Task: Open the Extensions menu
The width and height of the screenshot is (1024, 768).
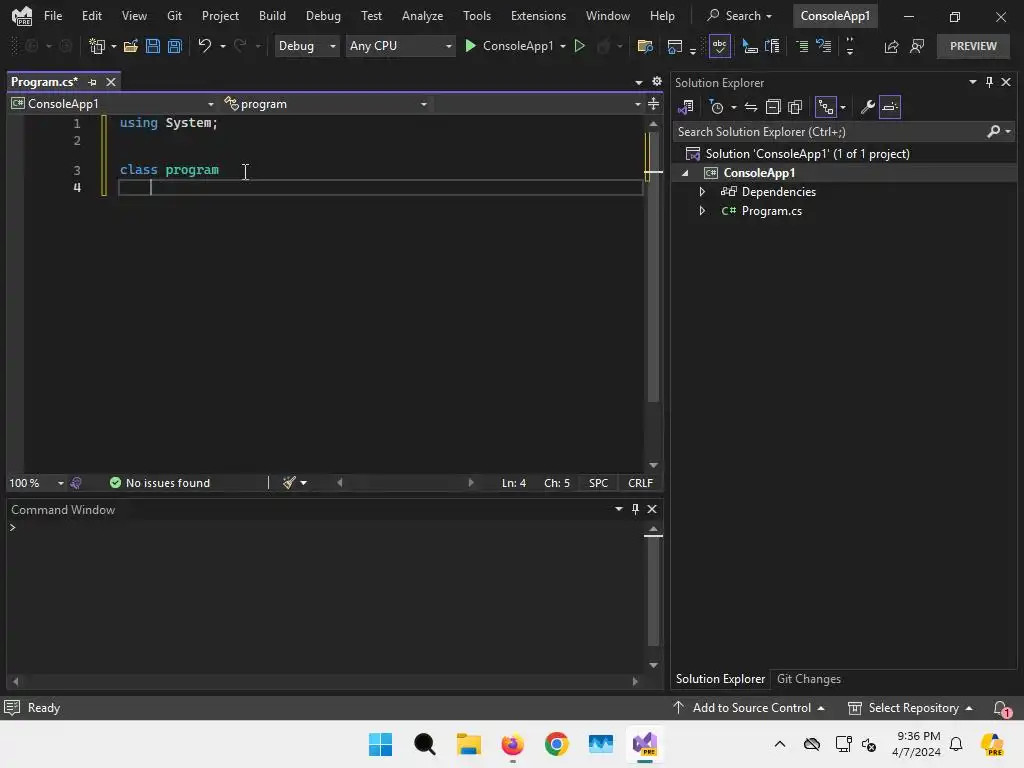Action: click(x=538, y=16)
